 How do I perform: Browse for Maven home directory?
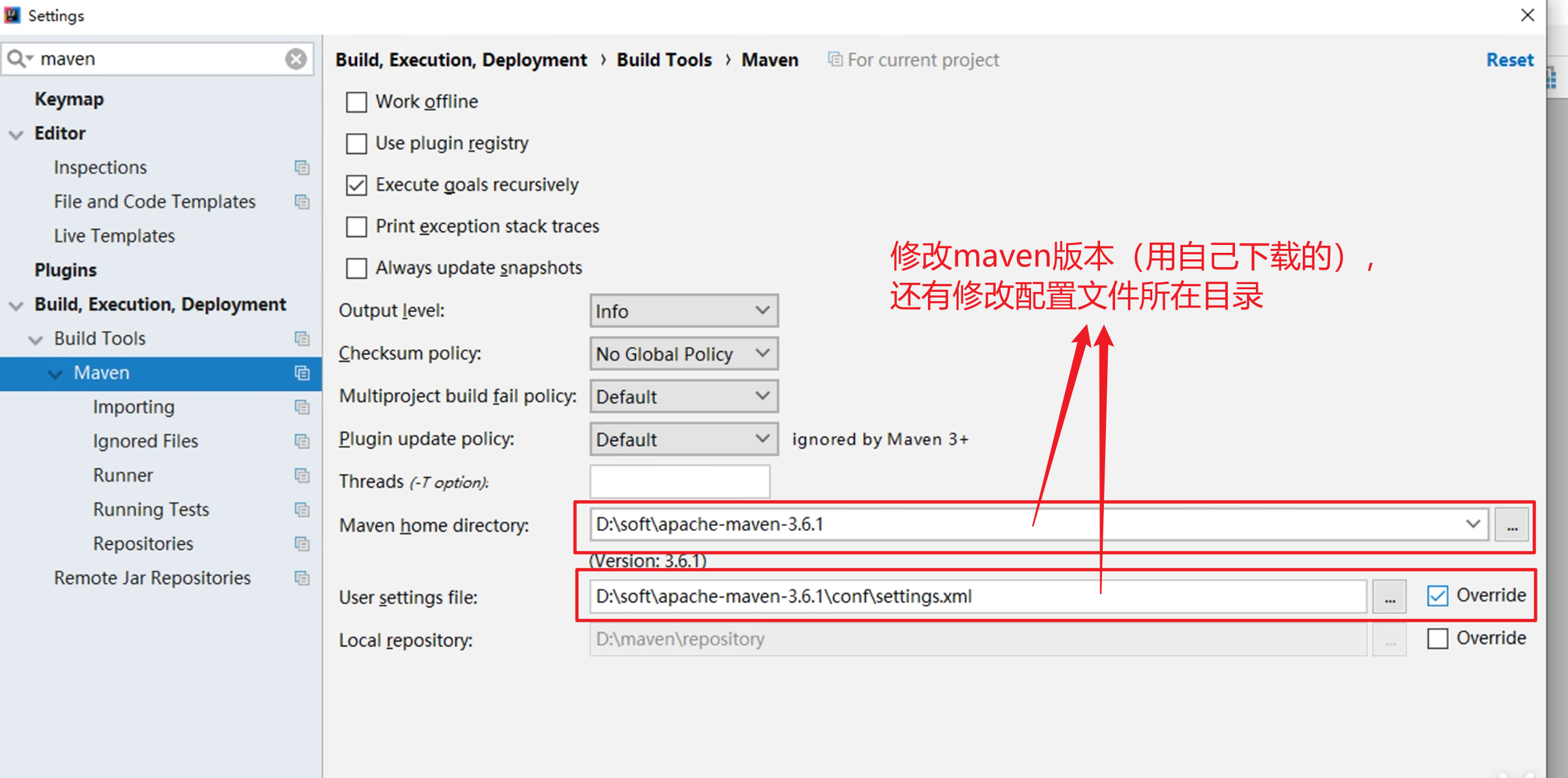(x=1512, y=525)
